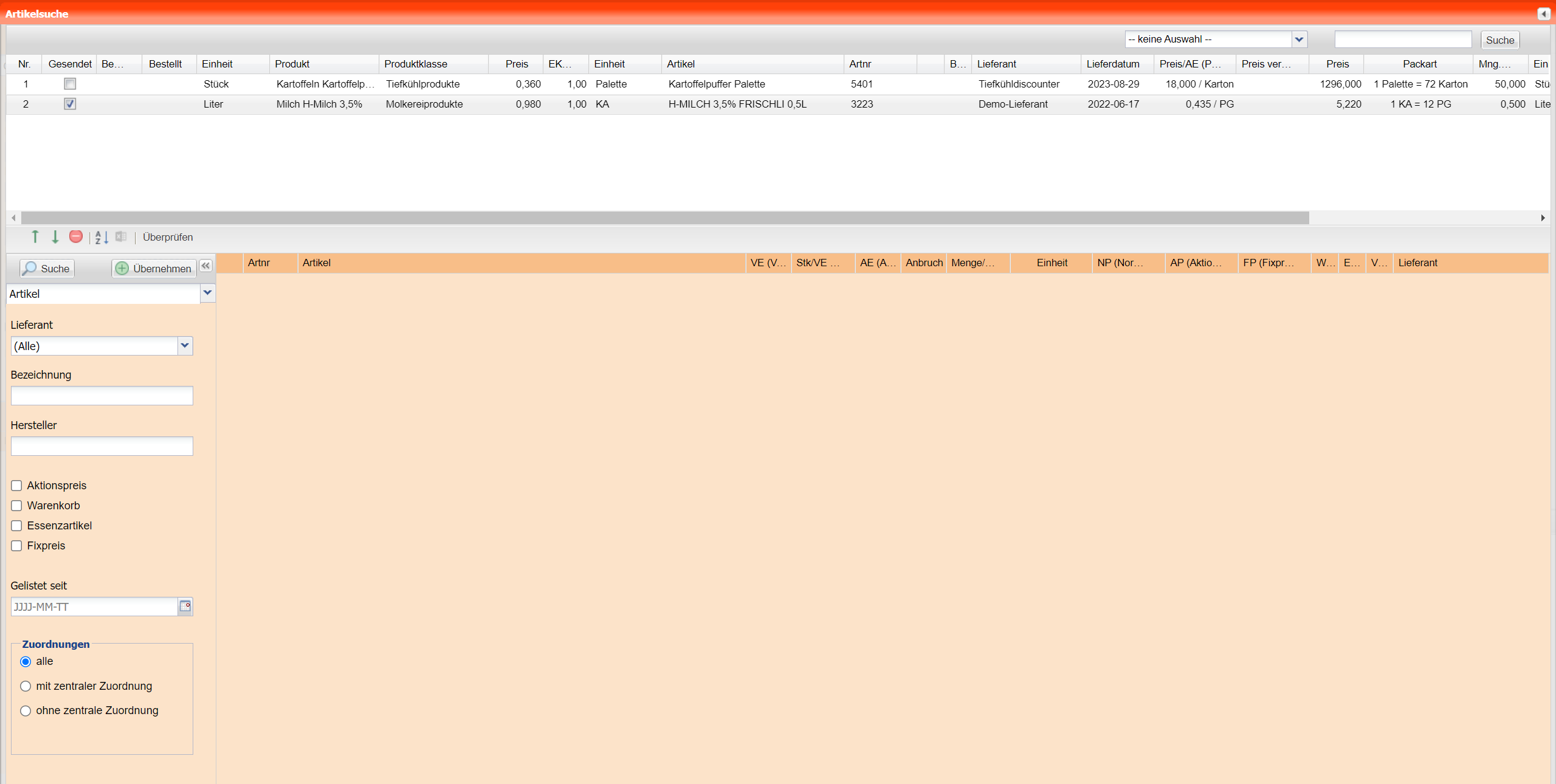Collapse the search filter panel with double chevron
The width and height of the screenshot is (1556, 784).
coord(206,266)
